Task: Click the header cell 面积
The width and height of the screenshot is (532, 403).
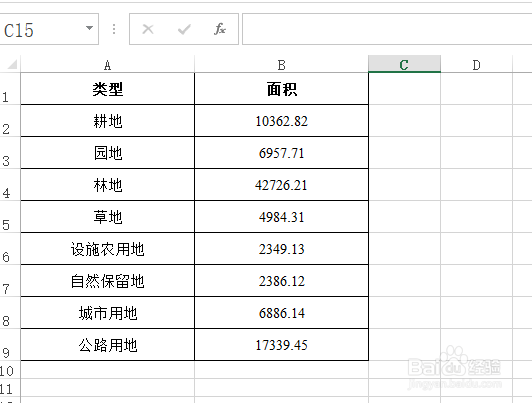Action: pyautogui.click(x=281, y=89)
